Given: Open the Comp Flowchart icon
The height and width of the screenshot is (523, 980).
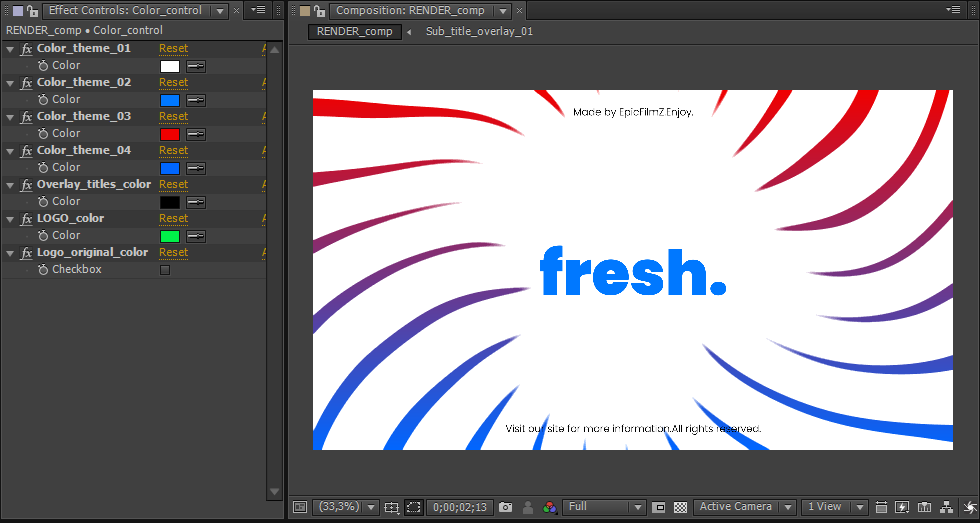Looking at the screenshot, I should (946, 507).
